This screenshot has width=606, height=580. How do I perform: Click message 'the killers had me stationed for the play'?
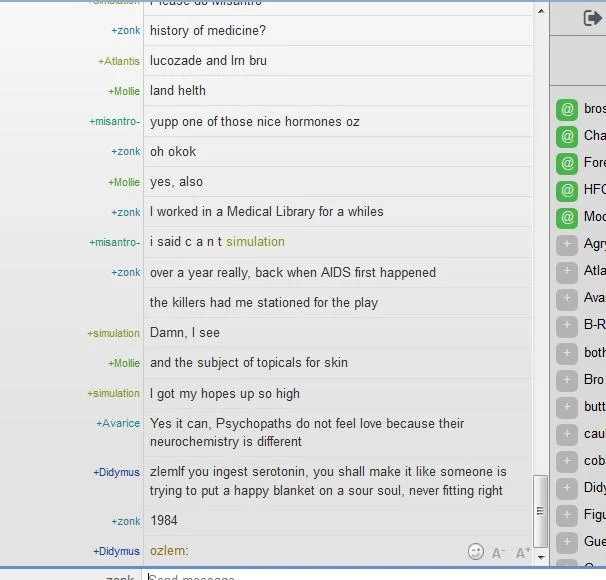tap(264, 303)
